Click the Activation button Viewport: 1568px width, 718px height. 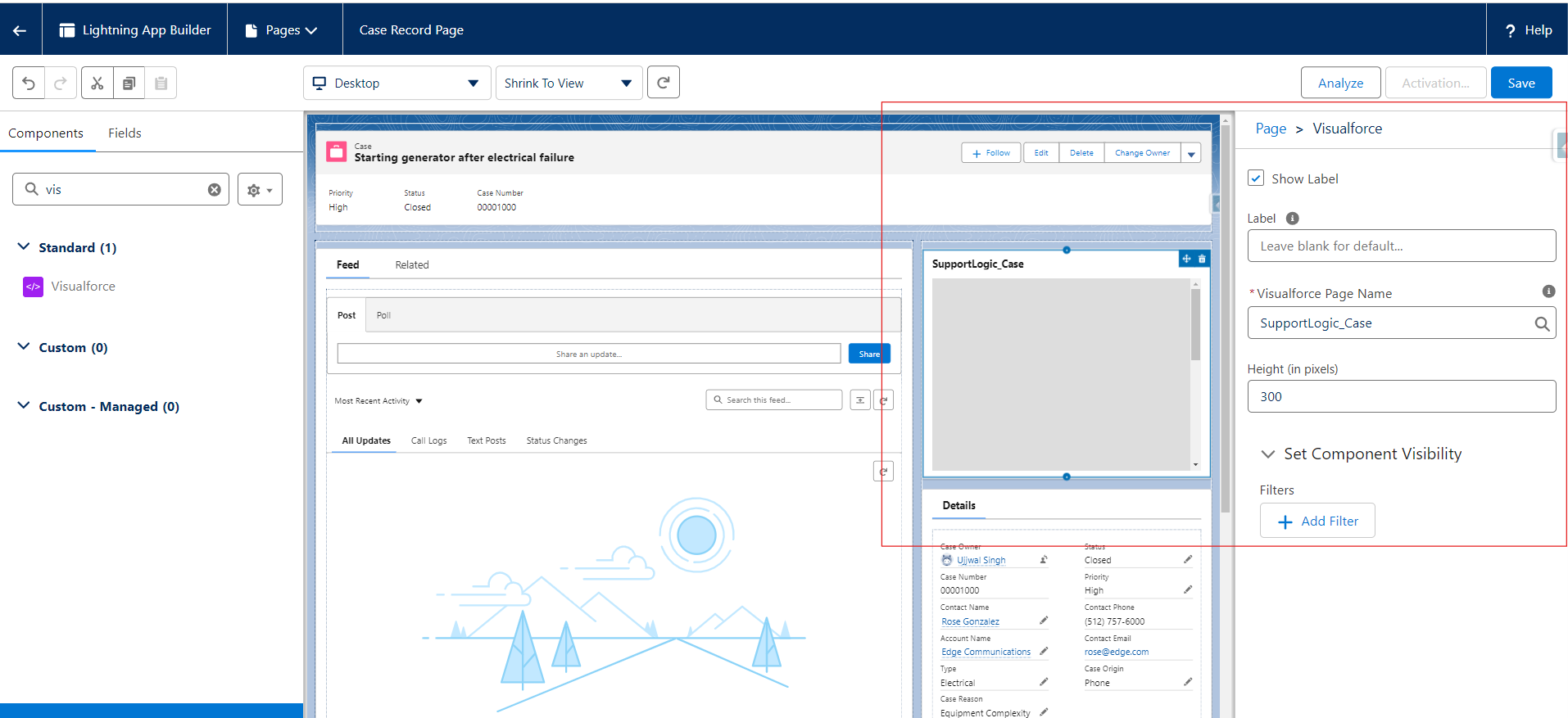[1435, 83]
